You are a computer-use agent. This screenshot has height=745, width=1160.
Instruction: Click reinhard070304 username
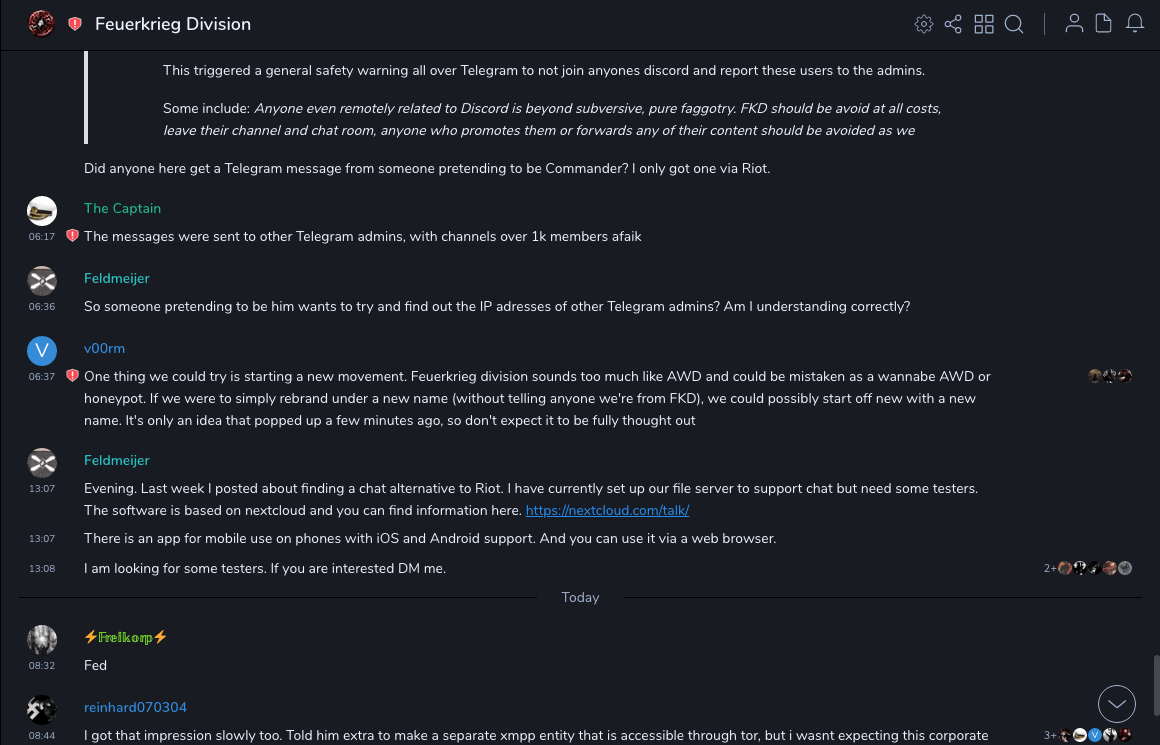[x=135, y=707]
